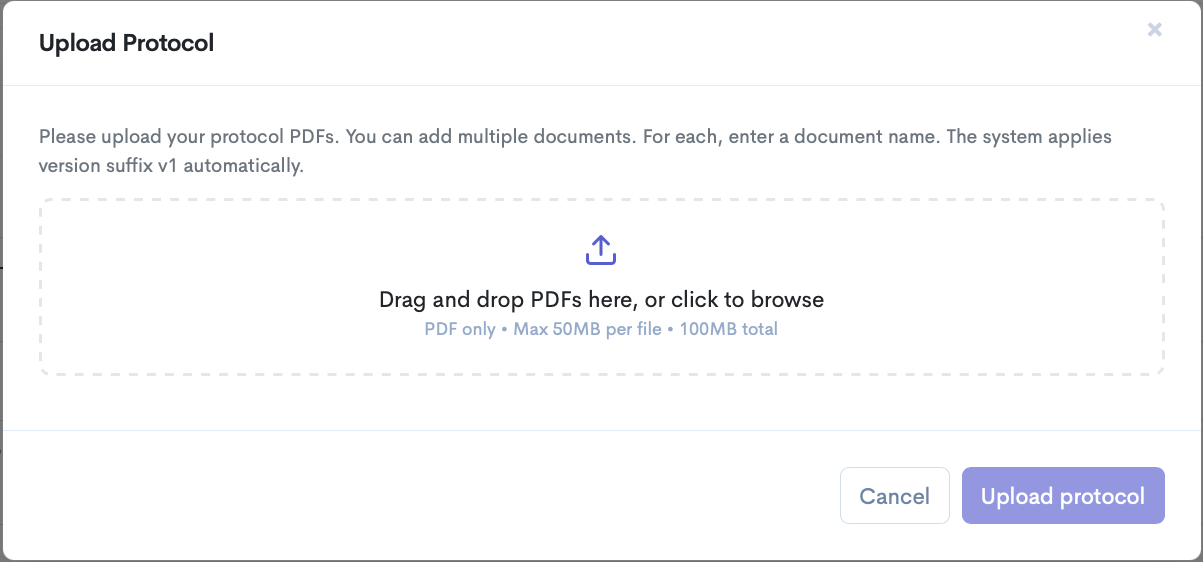
Task: Click the "version suffix v1 automatically" text
Action: pyautogui.click(x=170, y=166)
